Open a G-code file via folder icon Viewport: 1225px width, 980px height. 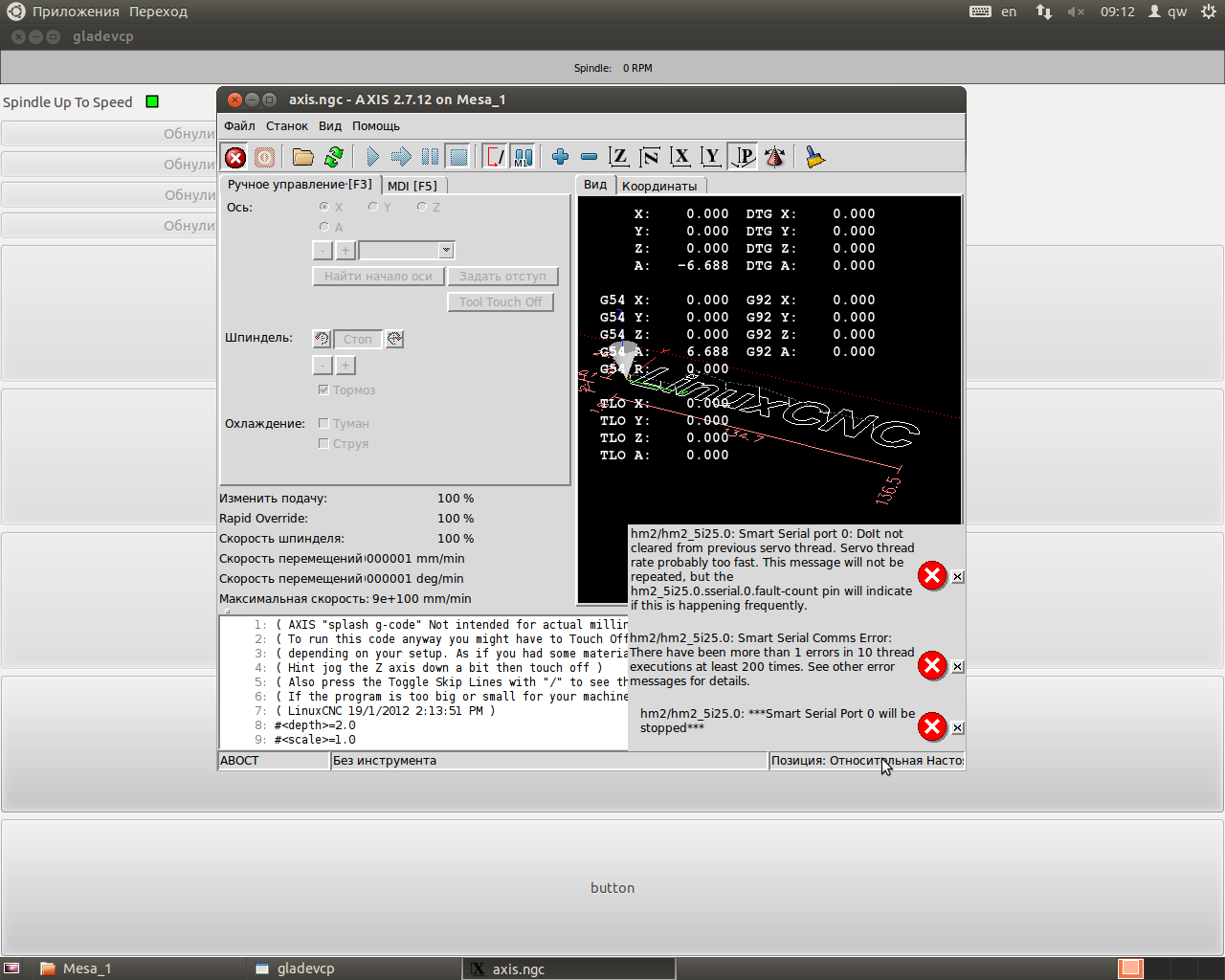[303, 157]
